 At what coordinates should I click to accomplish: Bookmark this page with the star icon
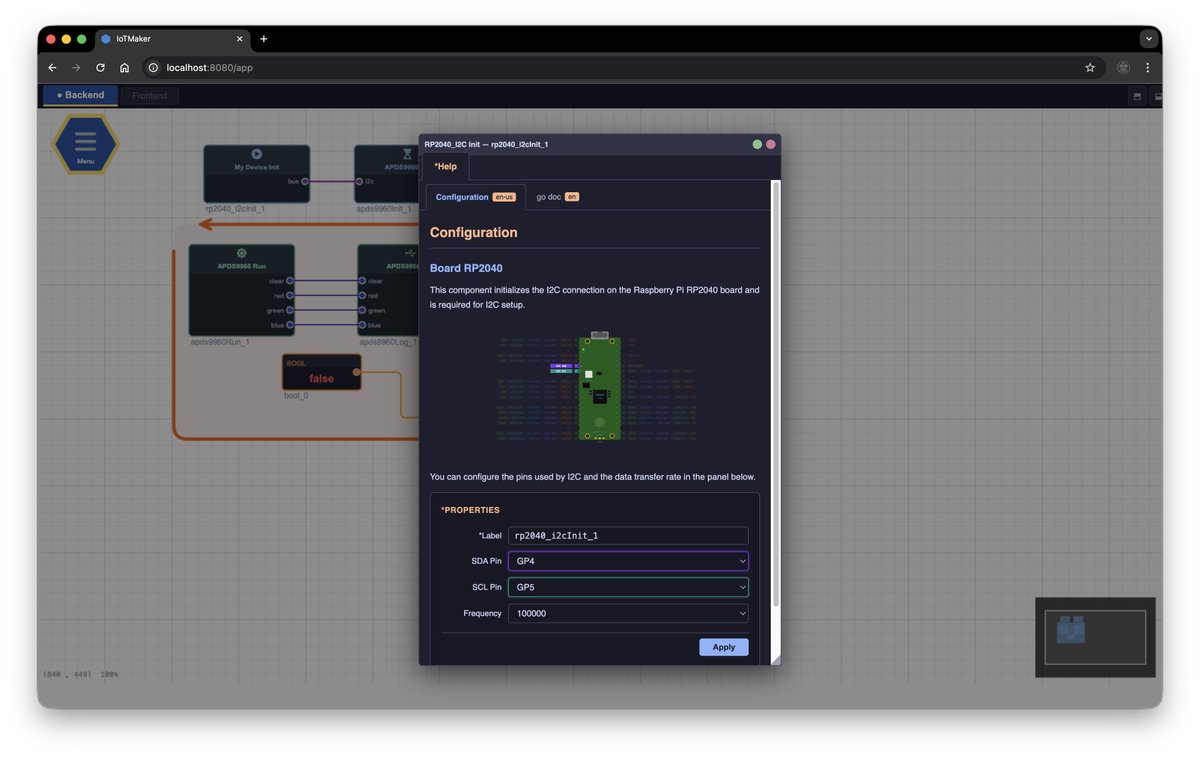click(x=1090, y=68)
